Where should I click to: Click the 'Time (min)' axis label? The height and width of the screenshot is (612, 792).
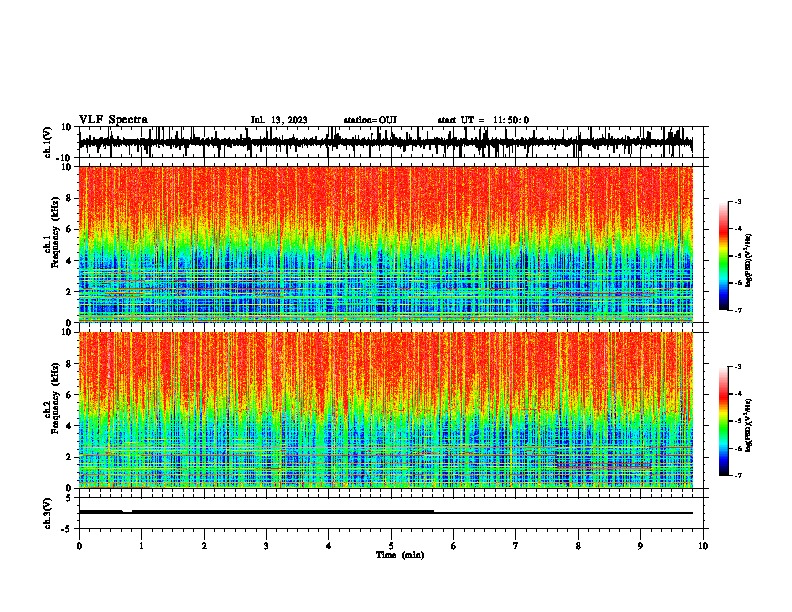point(400,555)
